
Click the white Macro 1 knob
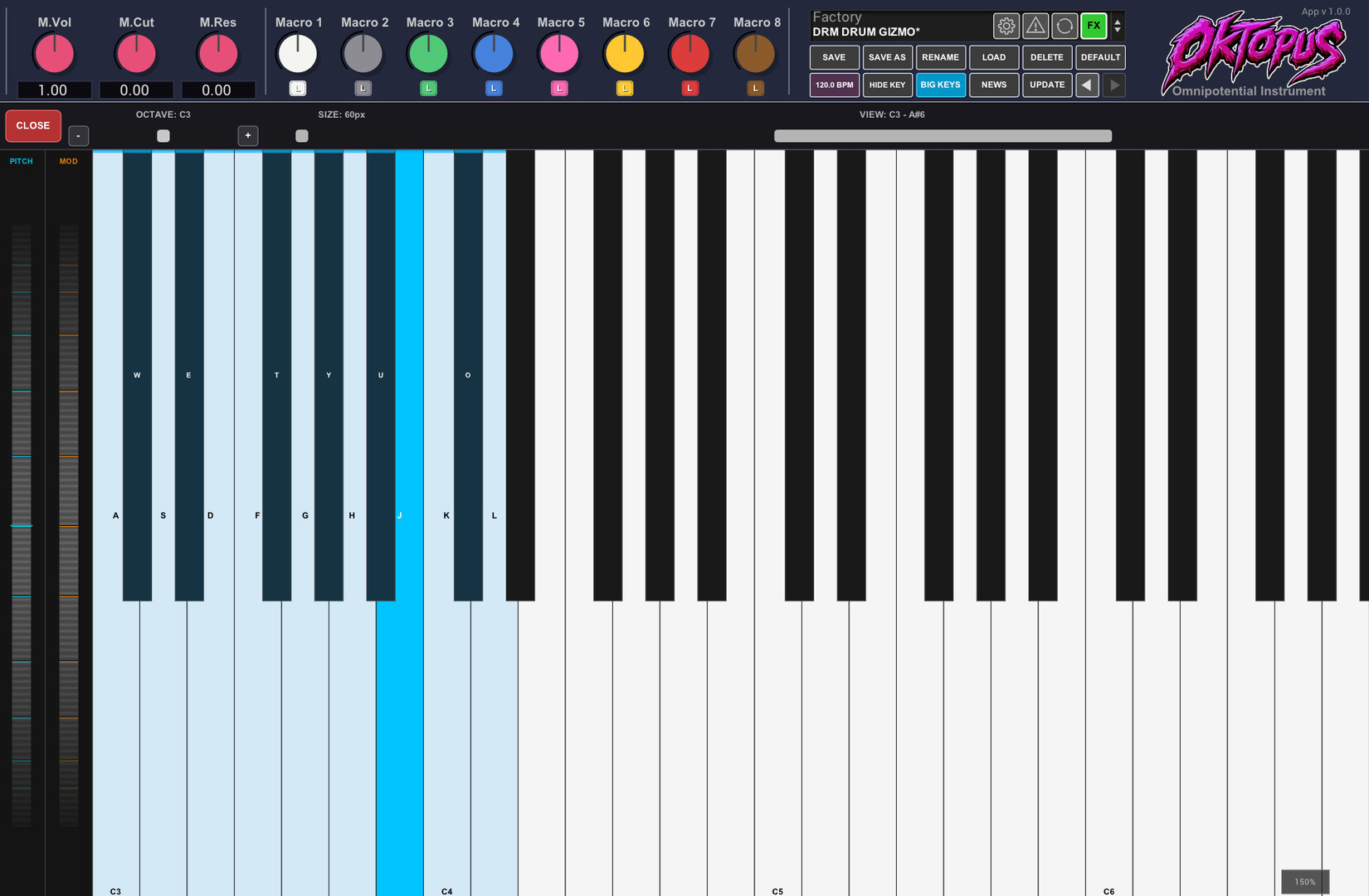coord(298,54)
